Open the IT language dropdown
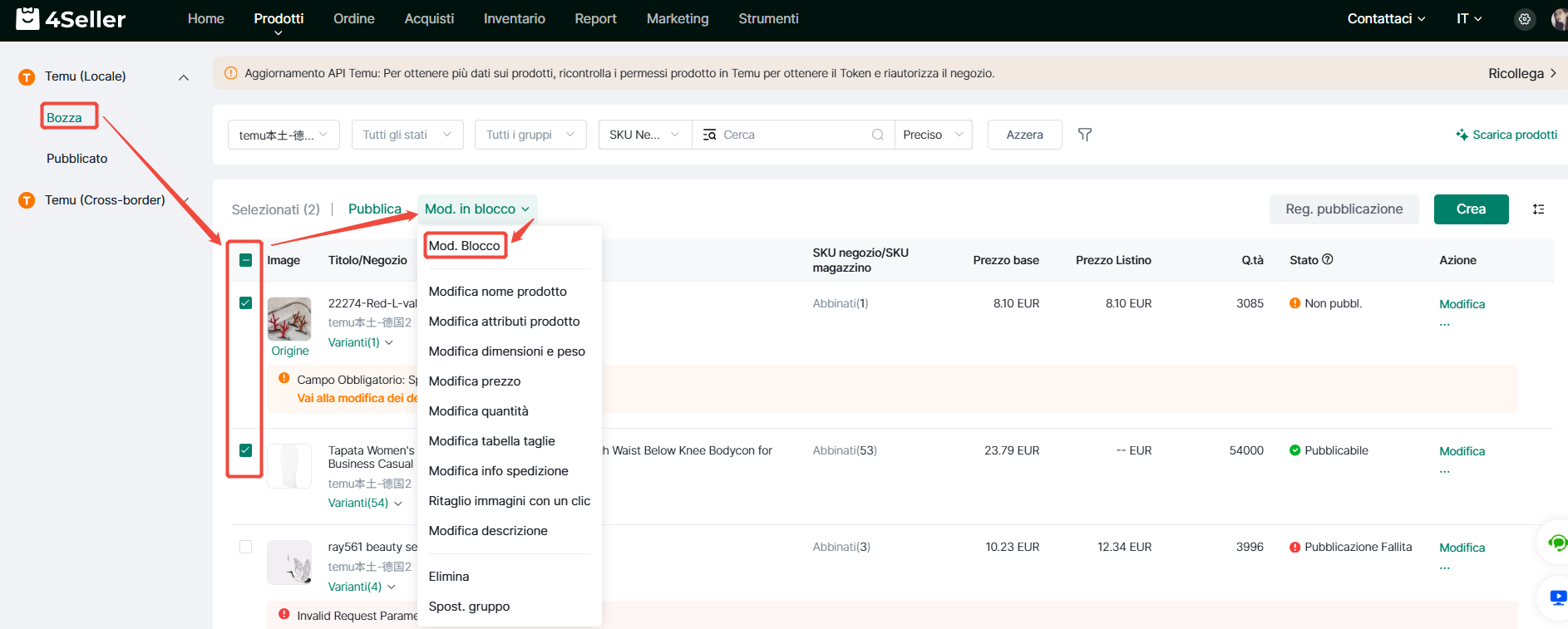The height and width of the screenshot is (629, 1568). tap(1469, 18)
